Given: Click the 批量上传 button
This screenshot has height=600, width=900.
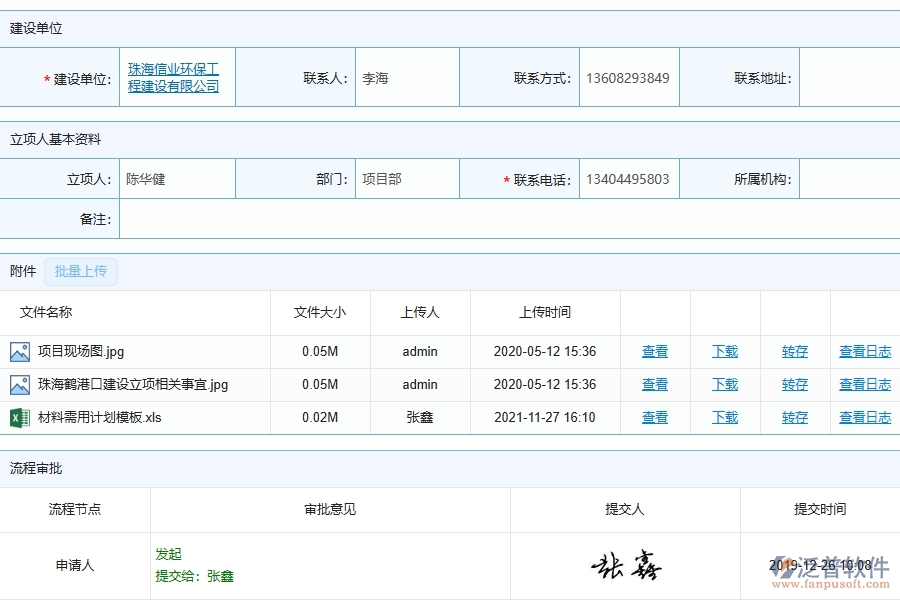Looking at the screenshot, I should (81, 271).
